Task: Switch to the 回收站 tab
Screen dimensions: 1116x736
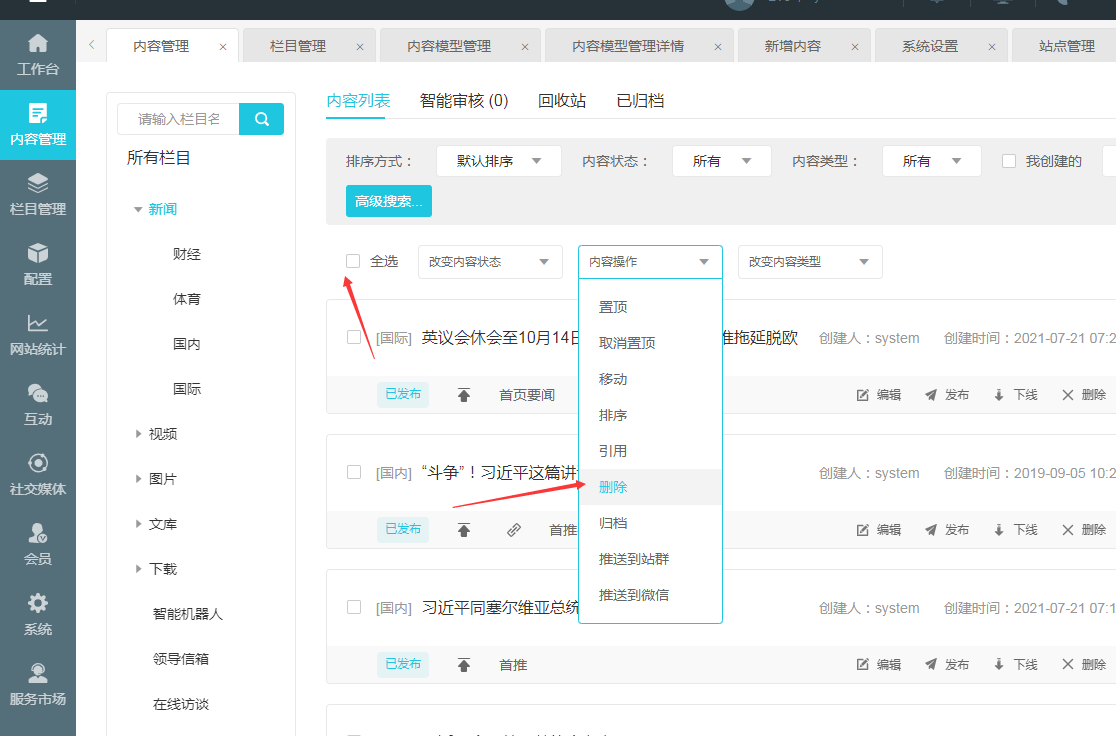Action: [562, 101]
